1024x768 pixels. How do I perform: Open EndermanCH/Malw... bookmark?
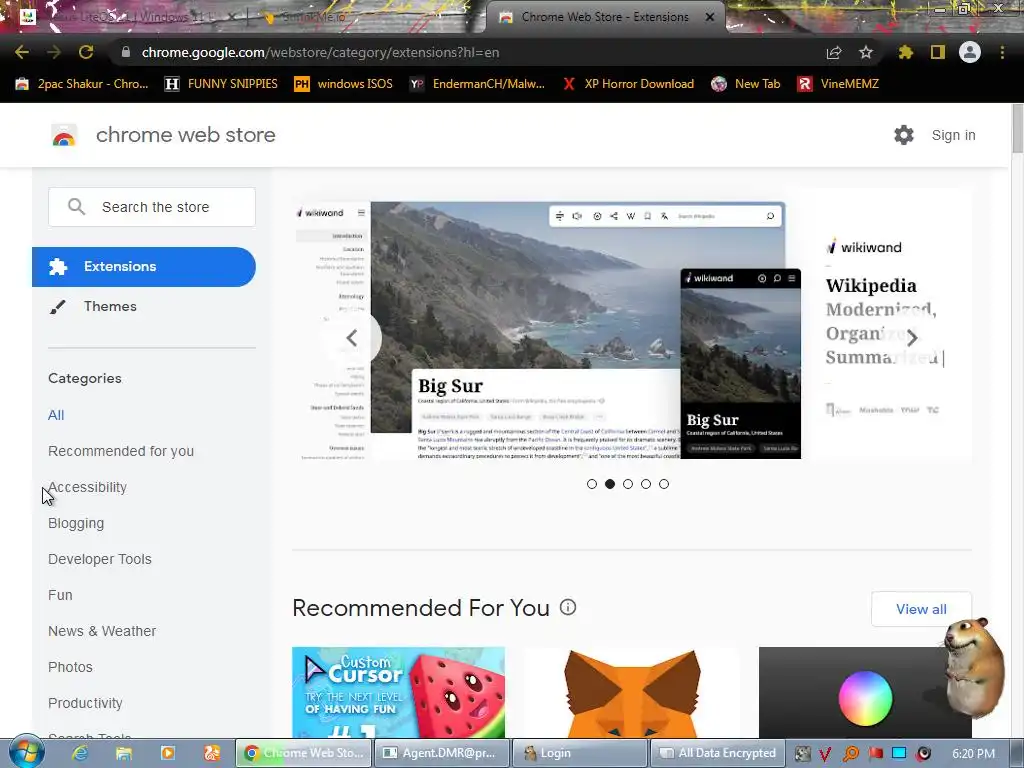pyautogui.click(x=477, y=84)
